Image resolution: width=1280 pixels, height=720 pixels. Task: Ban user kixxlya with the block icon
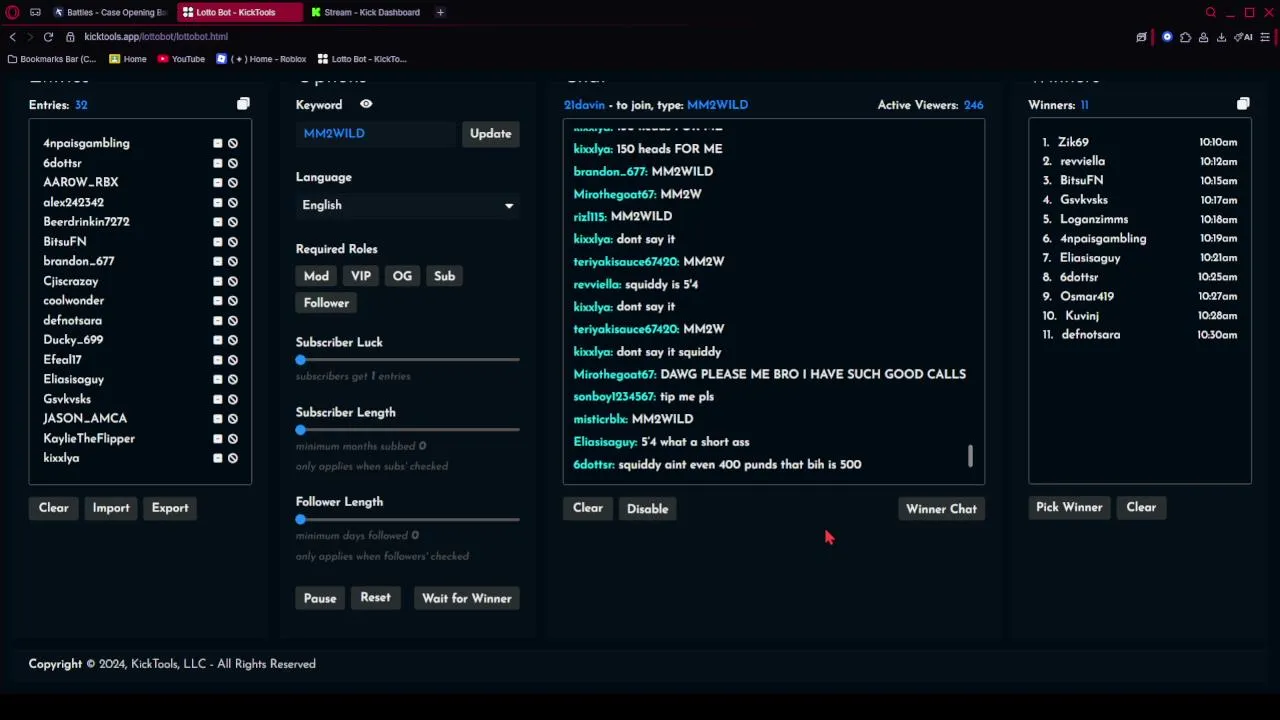click(233, 458)
